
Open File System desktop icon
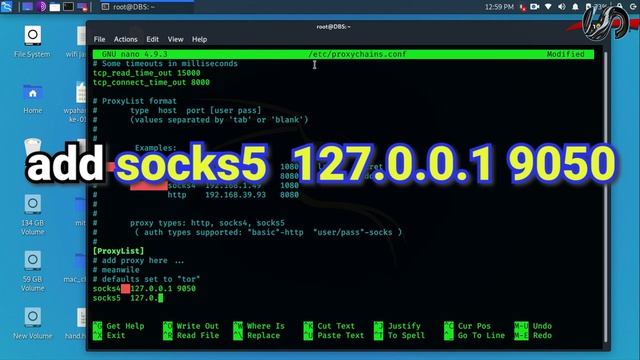click(x=32, y=42)
